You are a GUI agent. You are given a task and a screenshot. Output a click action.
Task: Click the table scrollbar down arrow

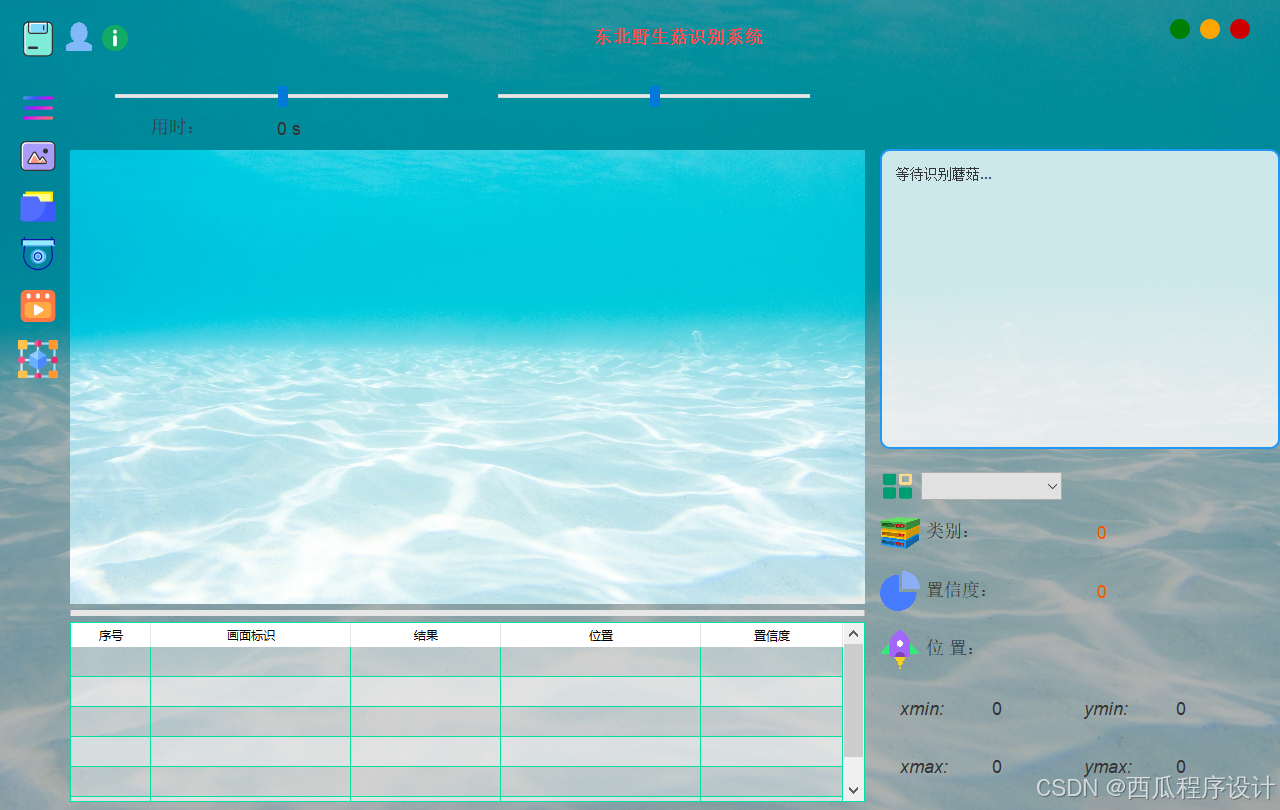click(853, 790)
